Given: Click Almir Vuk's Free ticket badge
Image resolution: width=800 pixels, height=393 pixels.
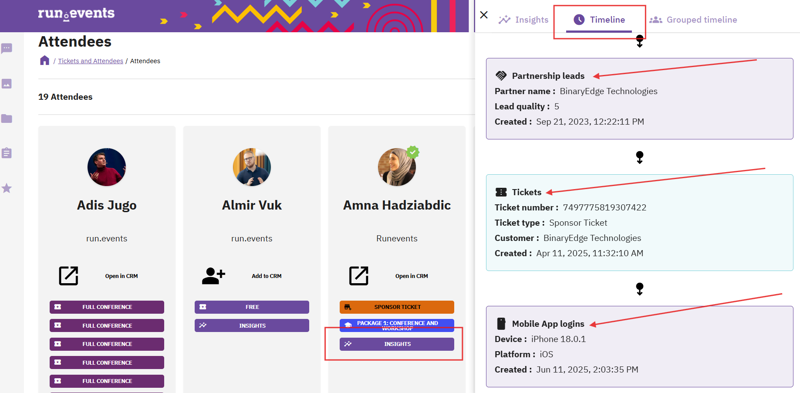Looking at the screenshot, I should [x=252, y=307].
